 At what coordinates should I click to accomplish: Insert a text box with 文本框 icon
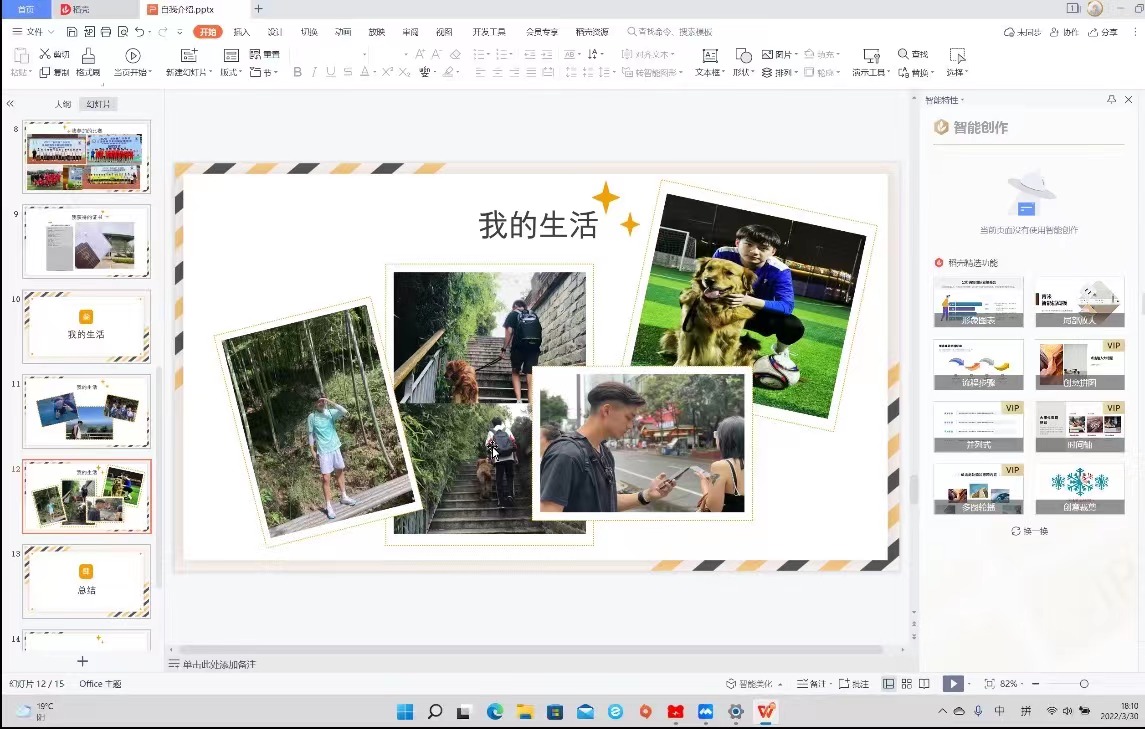tap(709, 56)
